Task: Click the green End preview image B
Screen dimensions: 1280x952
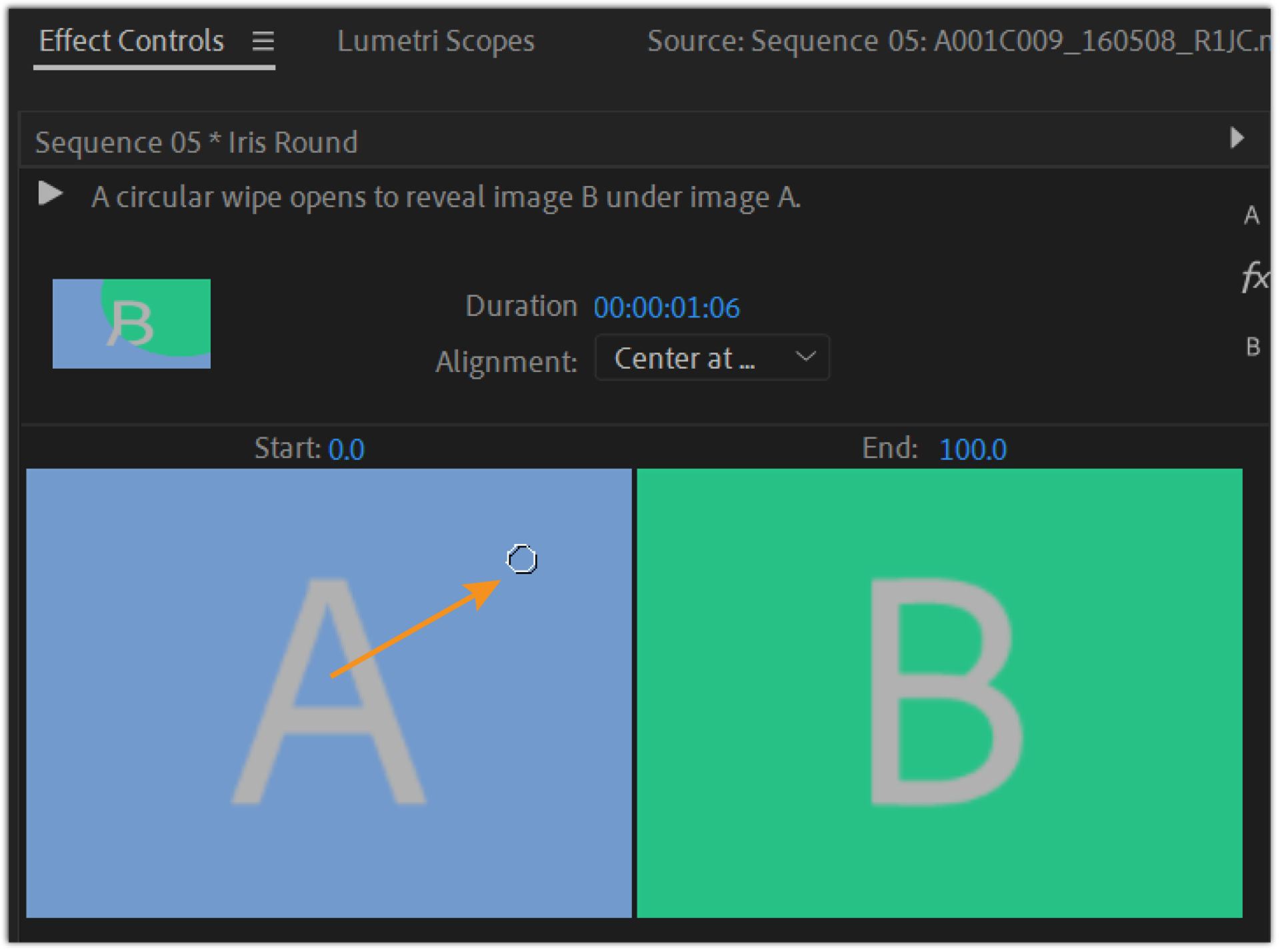Action: point(939,693)
